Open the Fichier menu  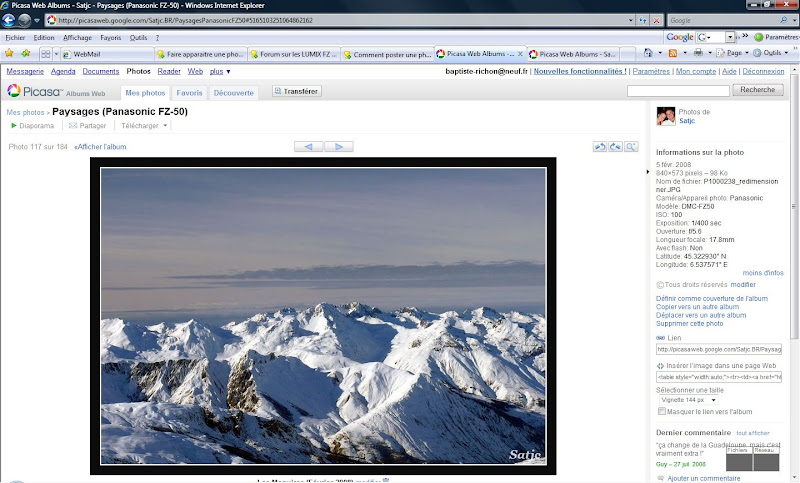point(15,38)
